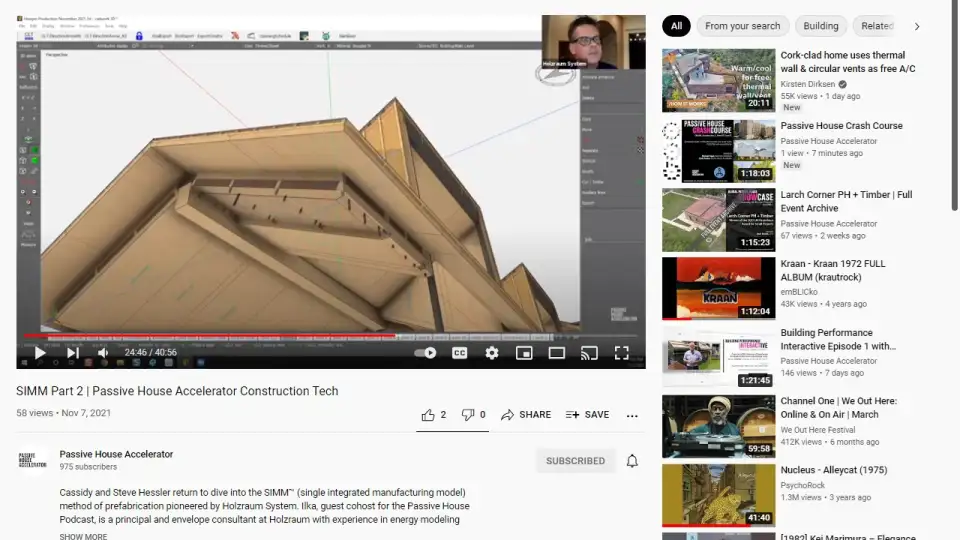Open the Channel One thumbnail

[x=718, y=426]
